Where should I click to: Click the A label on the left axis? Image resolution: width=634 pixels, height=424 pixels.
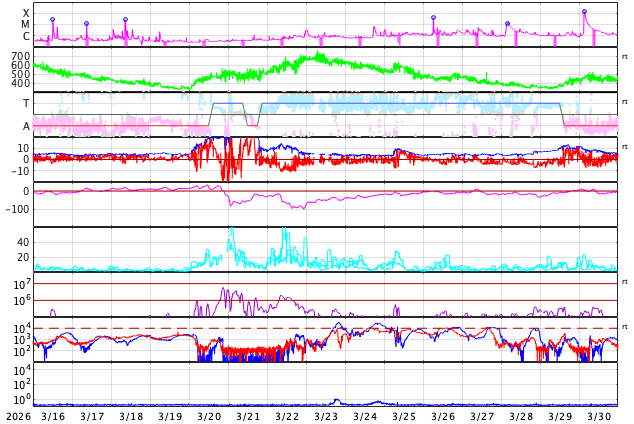(x=26, y=126)
